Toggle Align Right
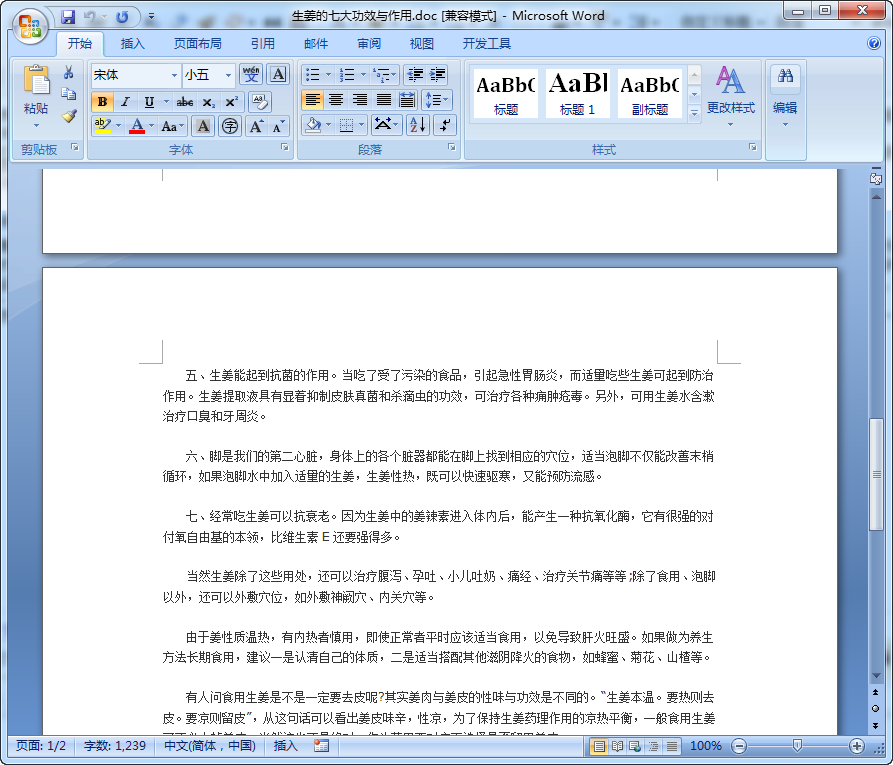 pos(360,100)
